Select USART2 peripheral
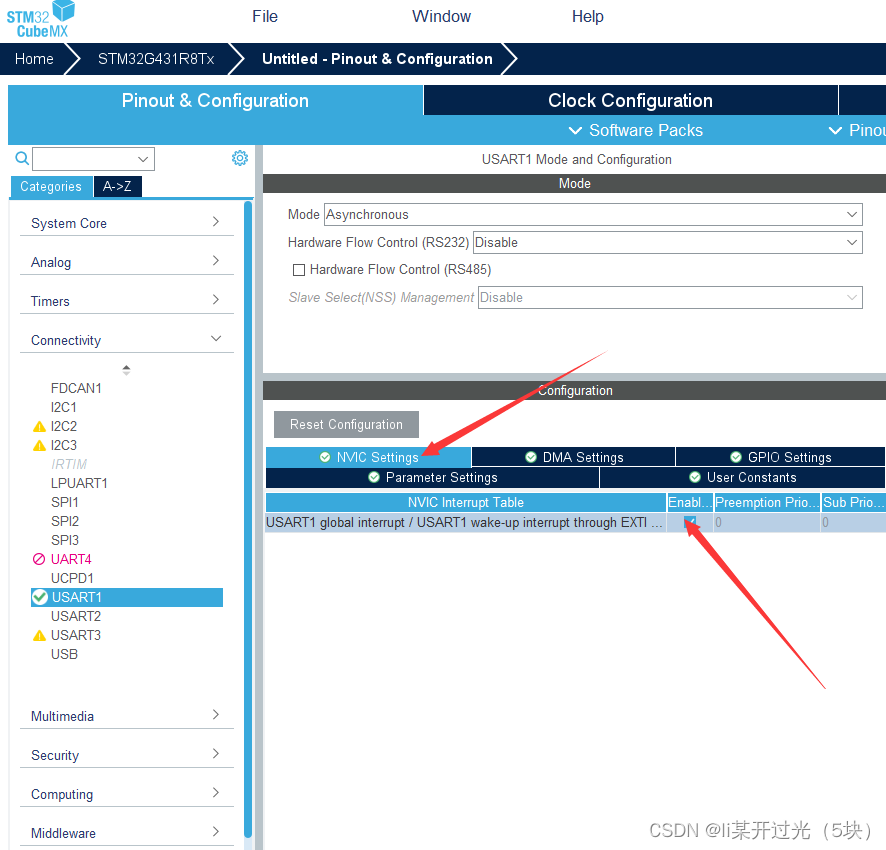886x850 pixels. click(x=76, y=617)
